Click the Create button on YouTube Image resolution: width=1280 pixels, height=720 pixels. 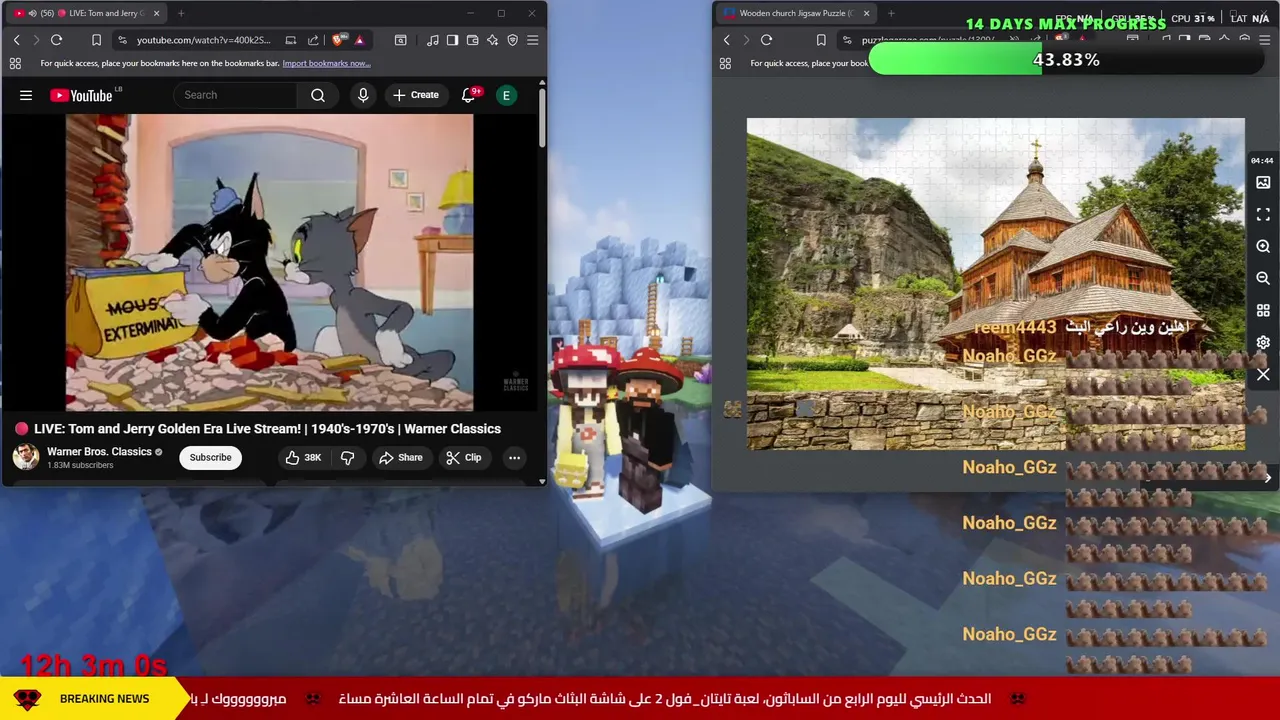tap(416, 95)
